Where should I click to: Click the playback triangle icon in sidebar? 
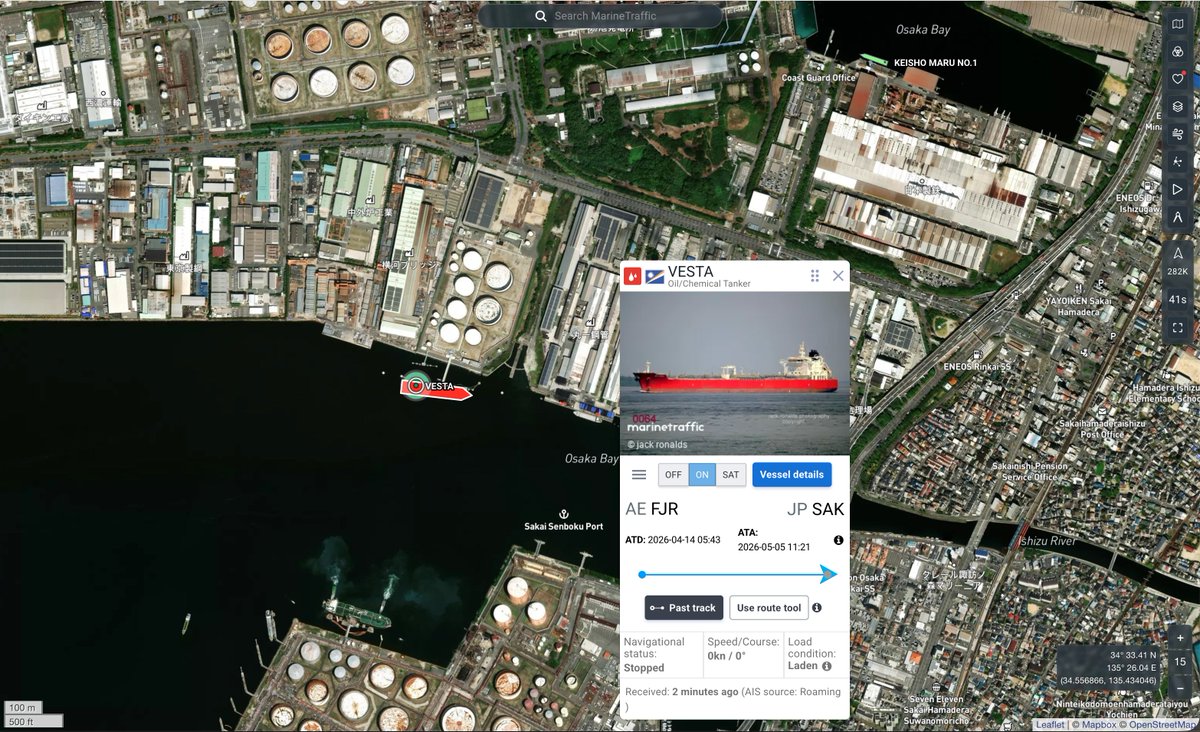click(x=1178, y=189)
